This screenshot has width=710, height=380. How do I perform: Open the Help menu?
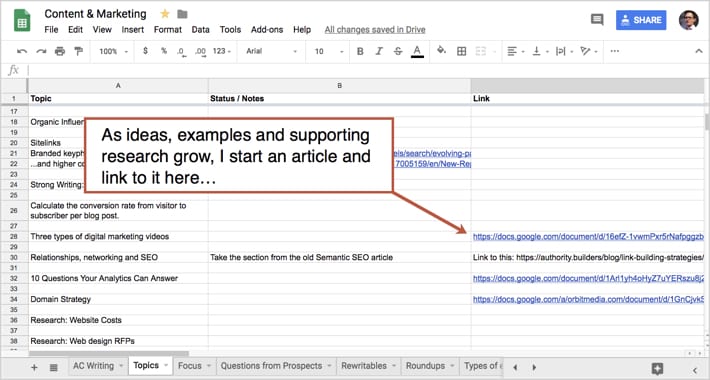[302, 29]
